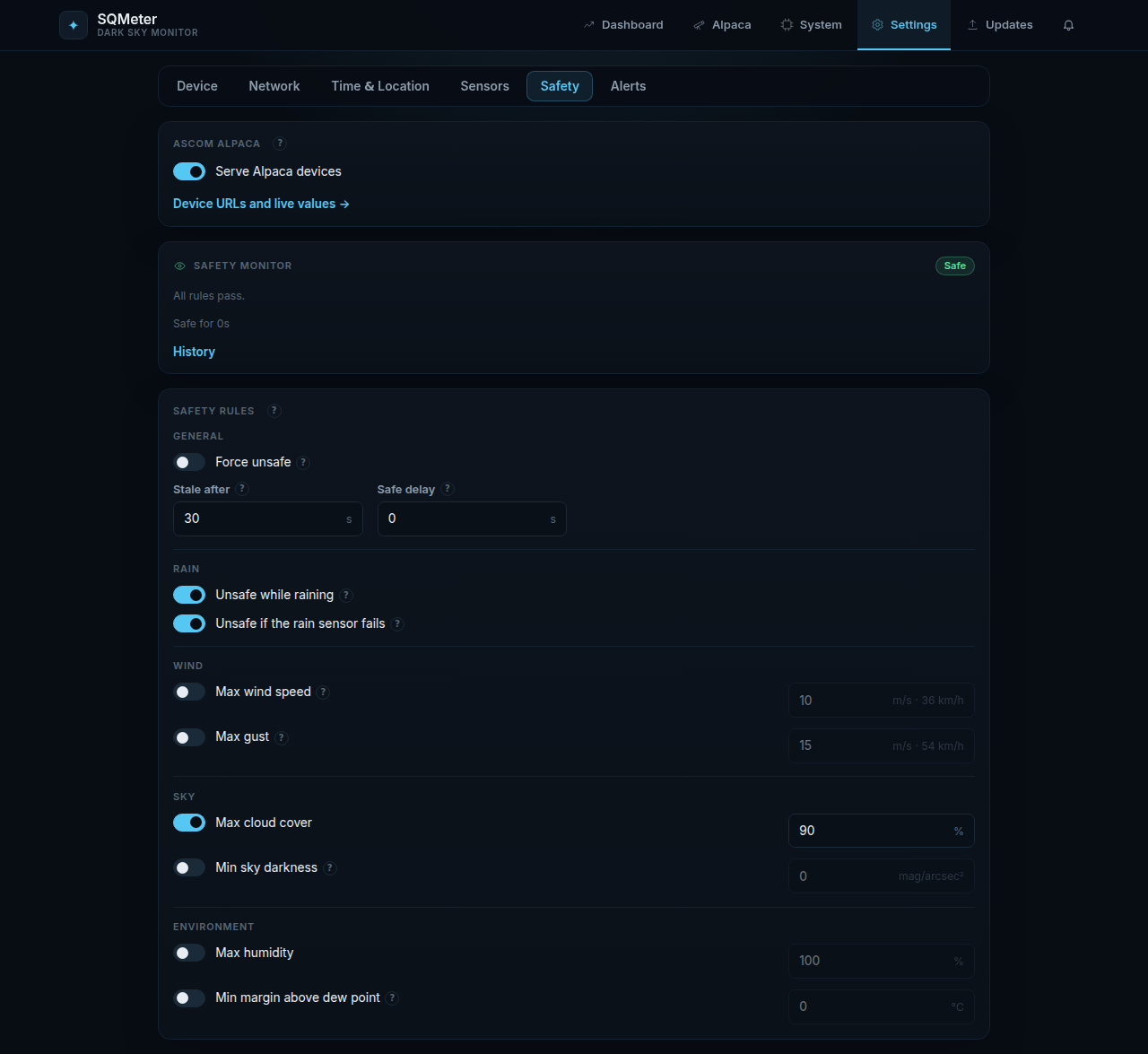Turn off Unsafe while raining

tap(189, 595)
